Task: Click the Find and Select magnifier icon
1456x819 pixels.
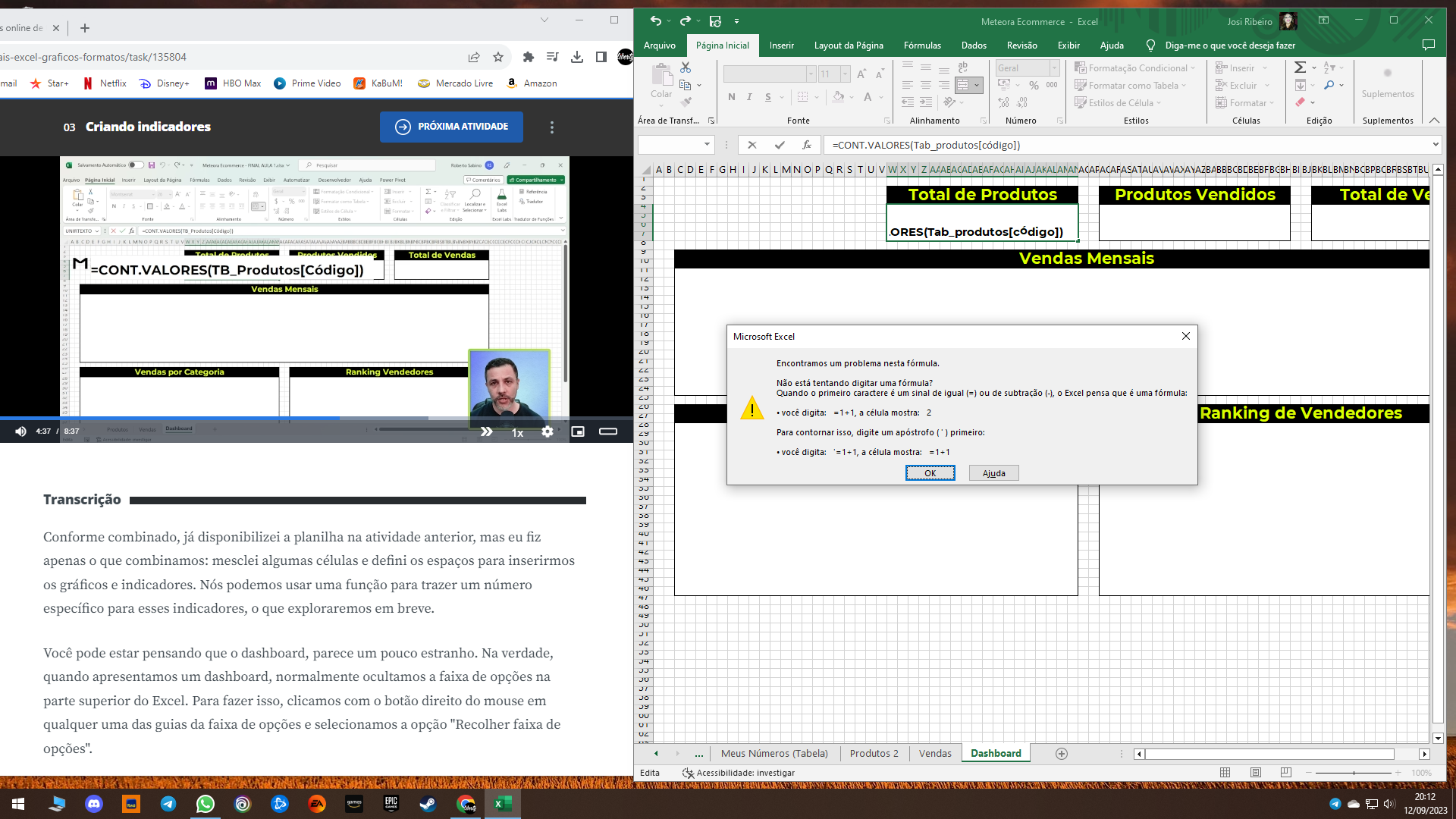Action: (x=1329, y=85)
